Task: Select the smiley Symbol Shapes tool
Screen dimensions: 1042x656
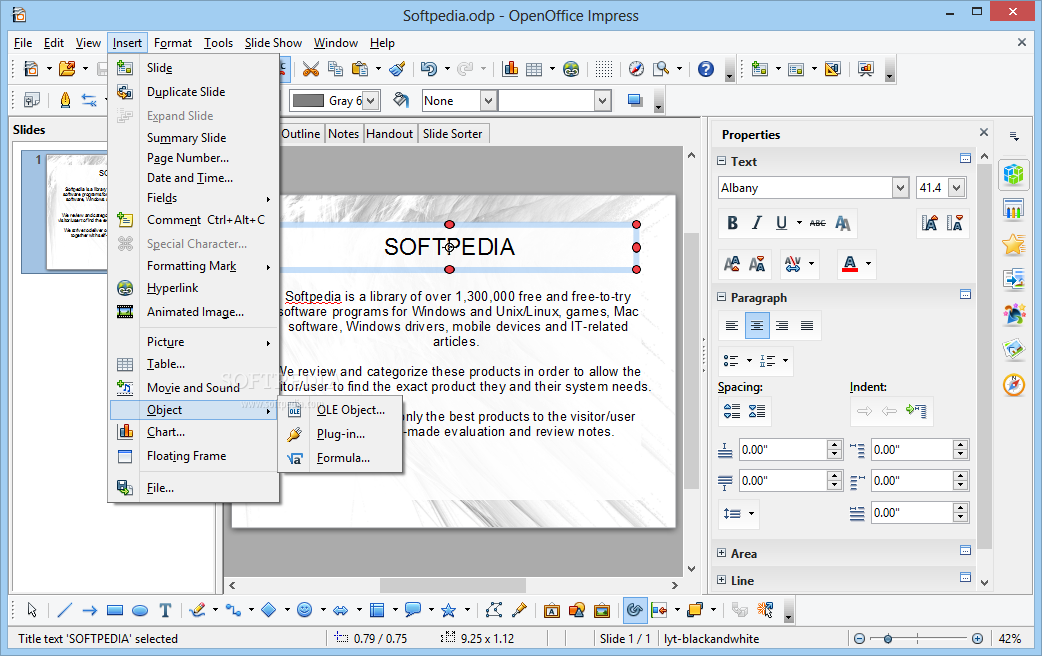Action: [304, 610]
